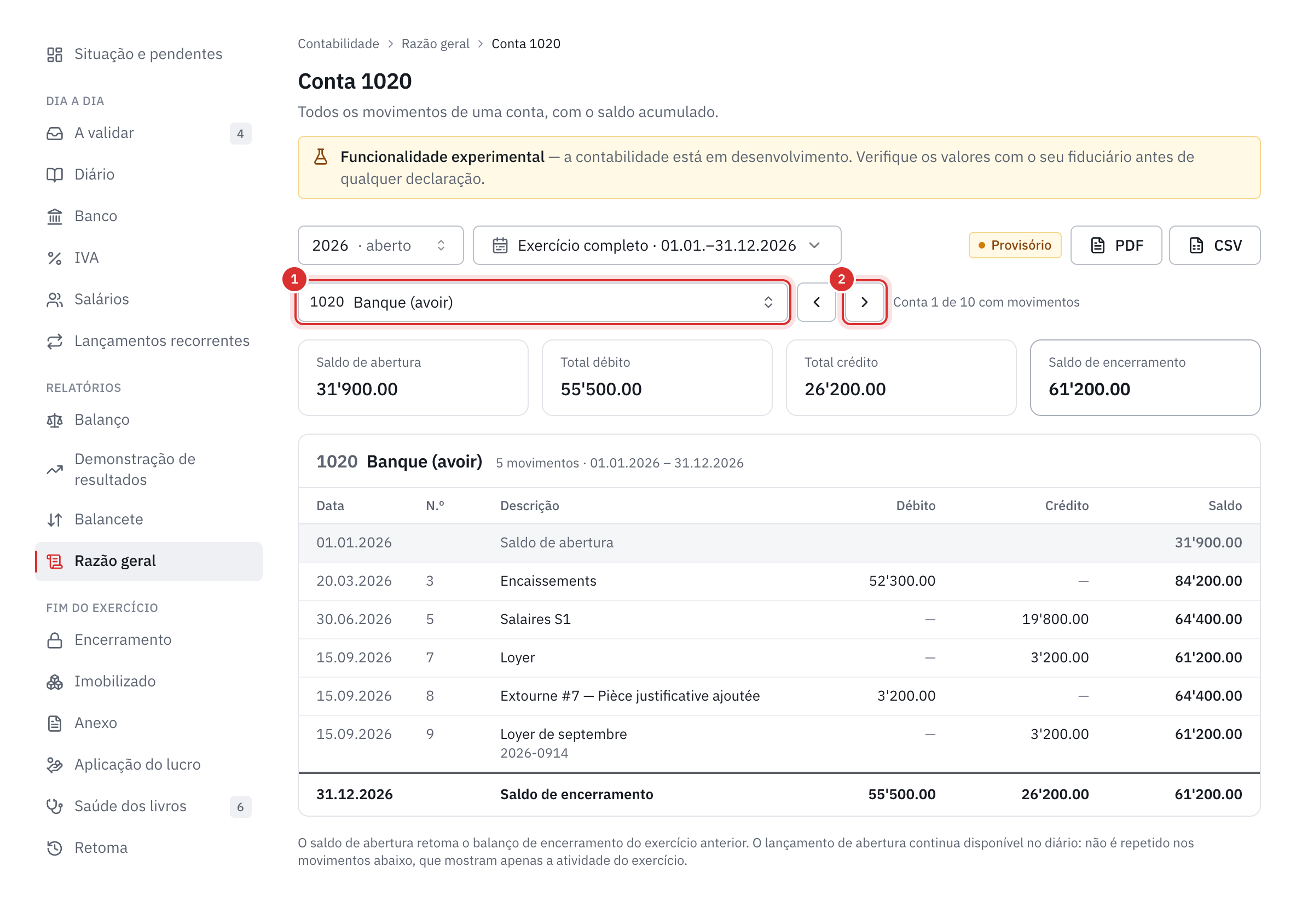Open Situação e pendentes dashboard icon
This screenshot has width=1296, height=924.
point(55,55)
